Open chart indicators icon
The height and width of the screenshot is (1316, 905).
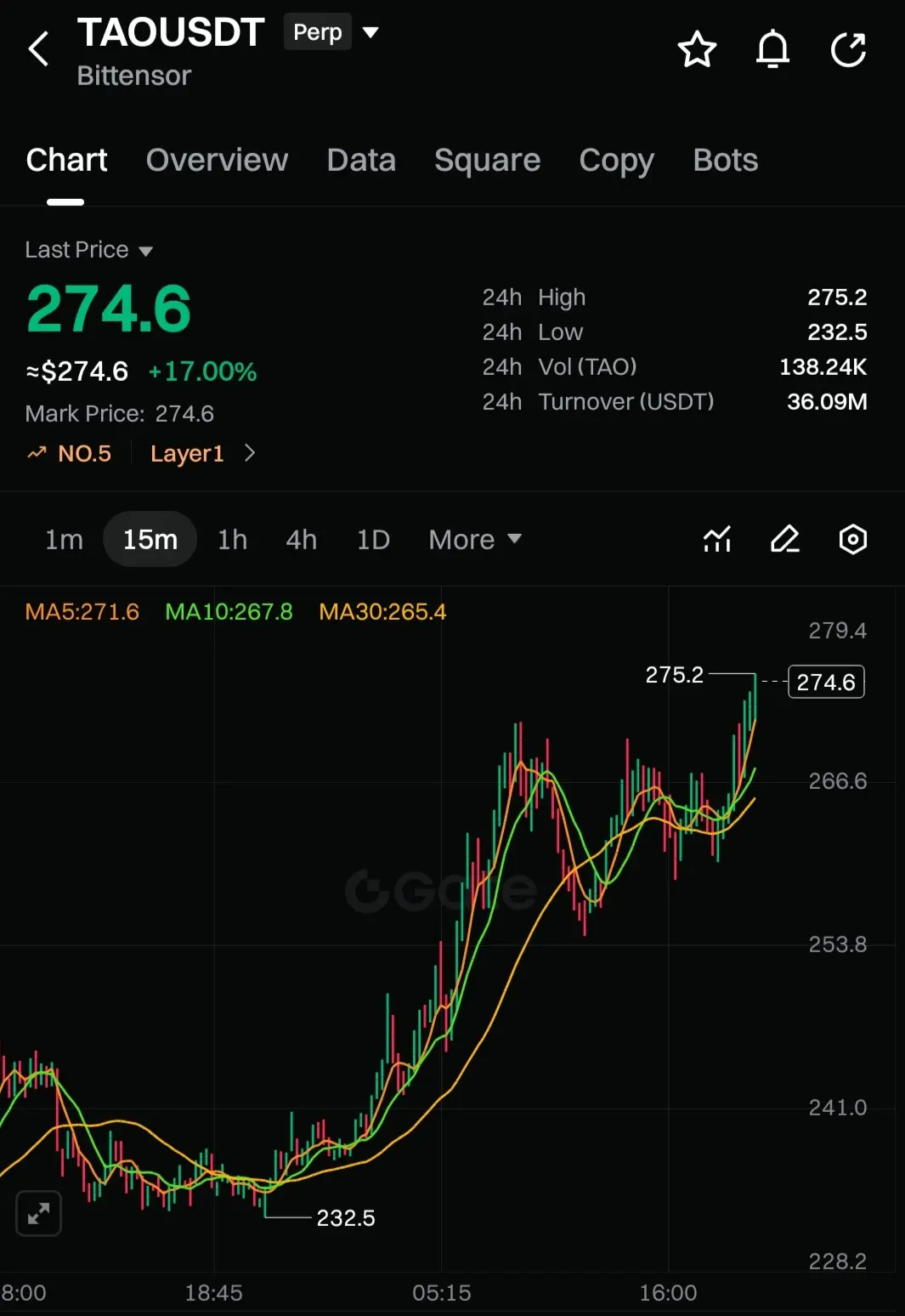[717, 539]
